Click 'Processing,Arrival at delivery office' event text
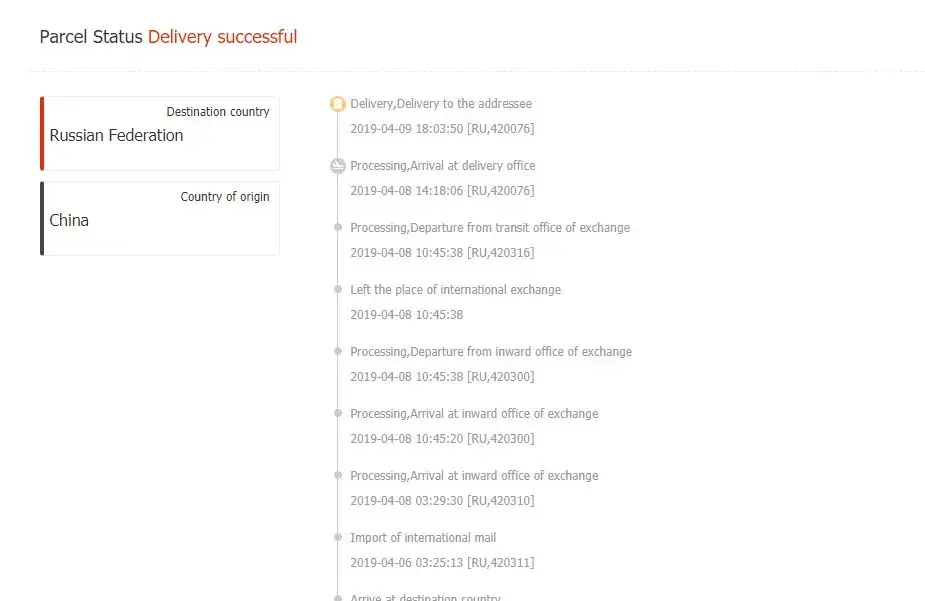 442,166
